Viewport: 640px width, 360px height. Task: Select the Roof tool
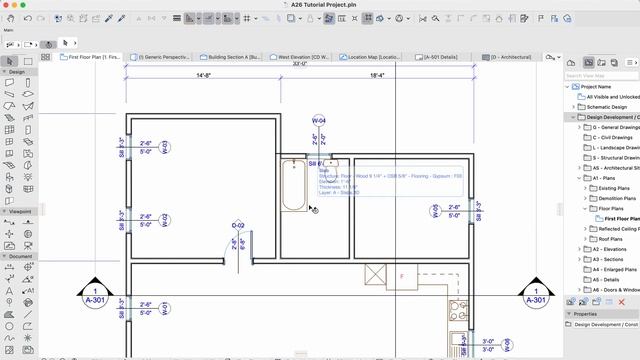tap(9, 106)
